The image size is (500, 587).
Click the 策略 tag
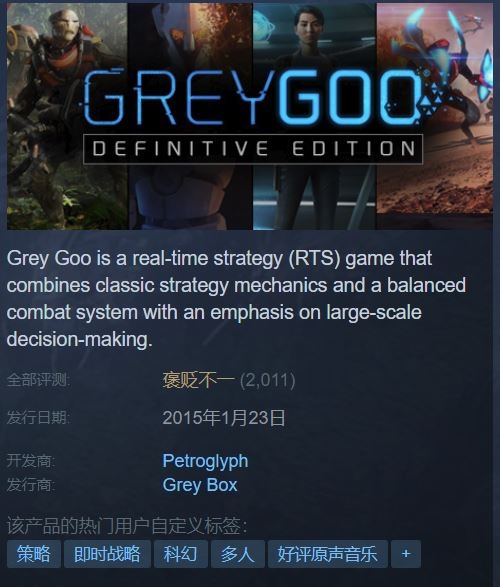point(34,554)
